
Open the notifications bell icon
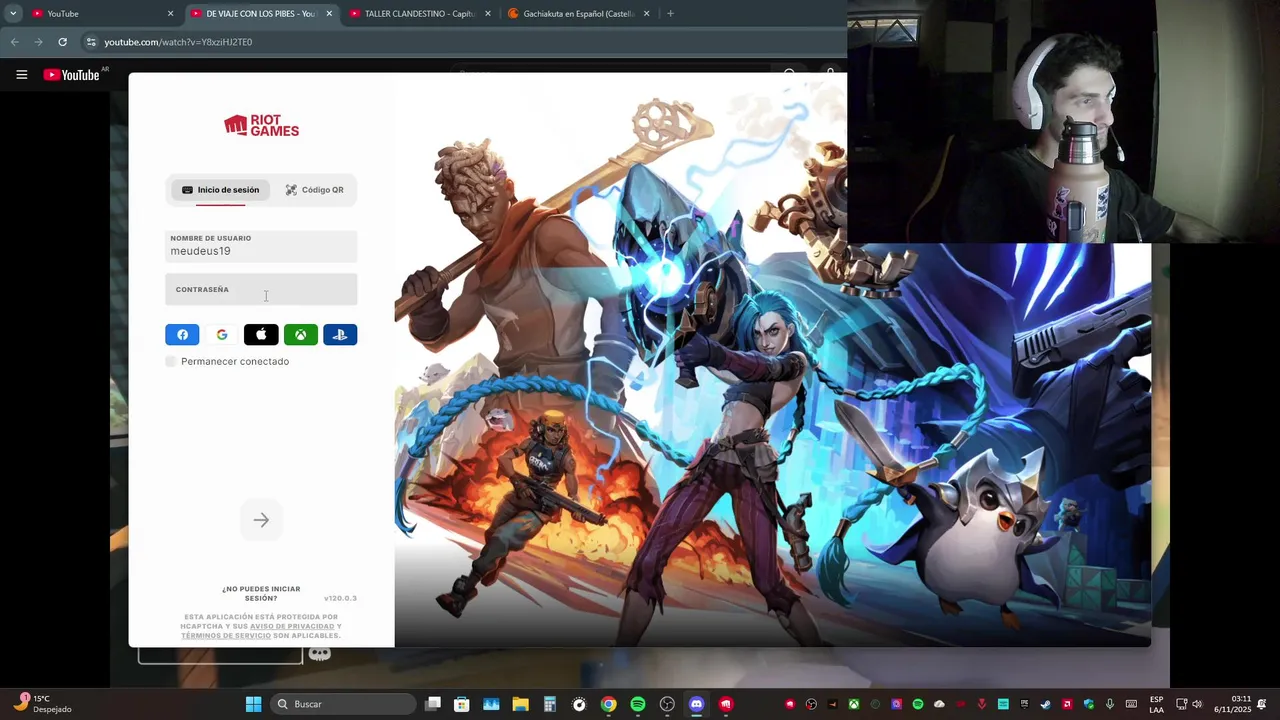tap(1261, 704)
